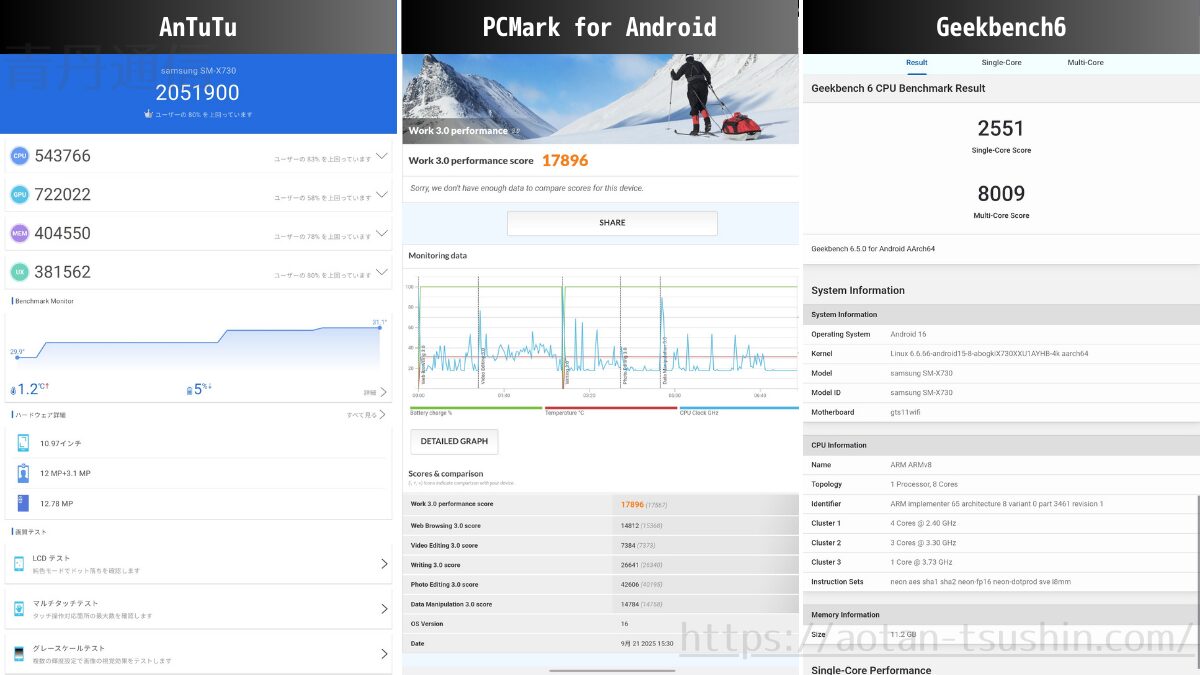The width and height of the screenshot is (1200, 675).
Task: Click the LCD test icon
Action: pos(19,564)
